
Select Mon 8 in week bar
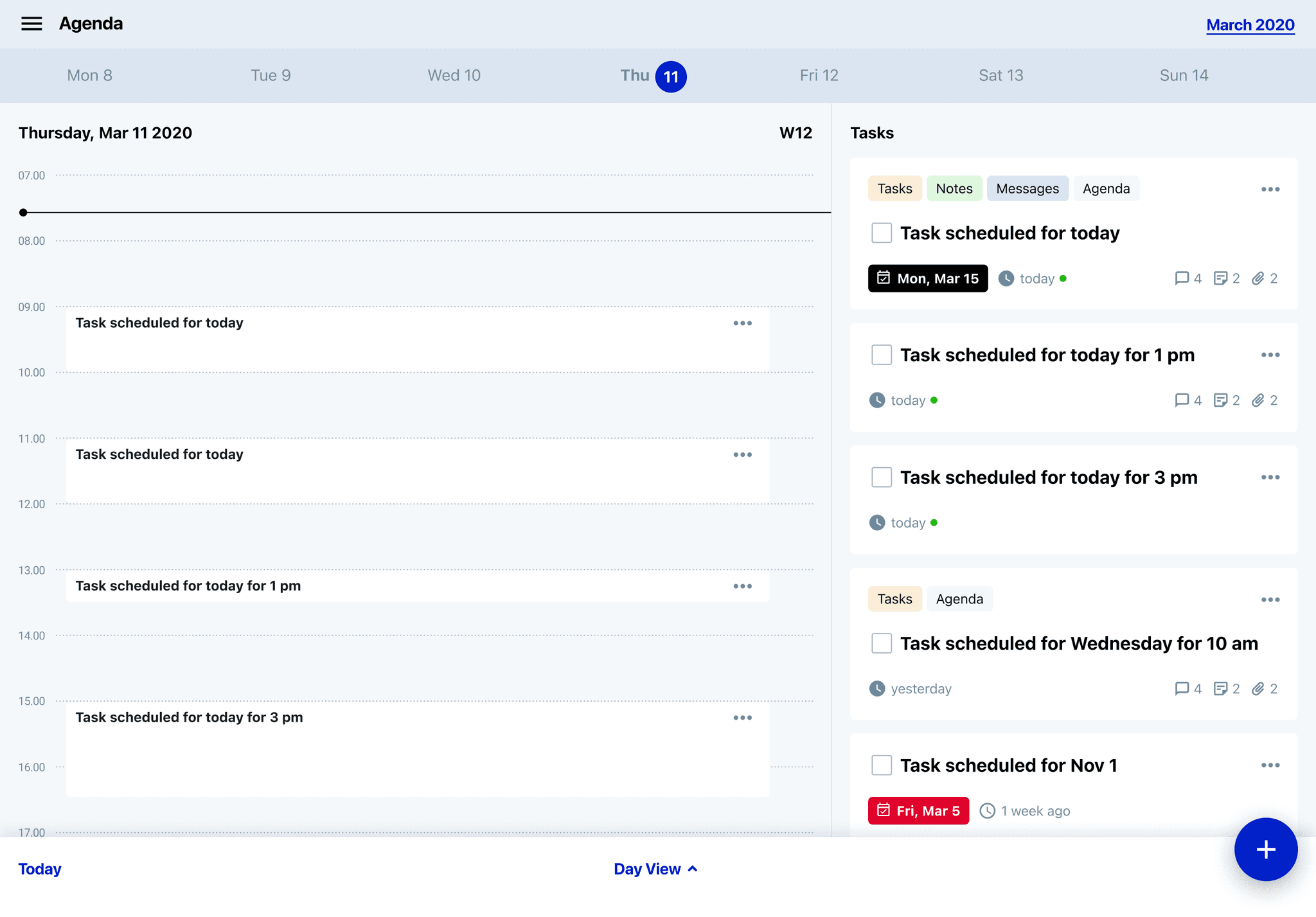(89, 76)
